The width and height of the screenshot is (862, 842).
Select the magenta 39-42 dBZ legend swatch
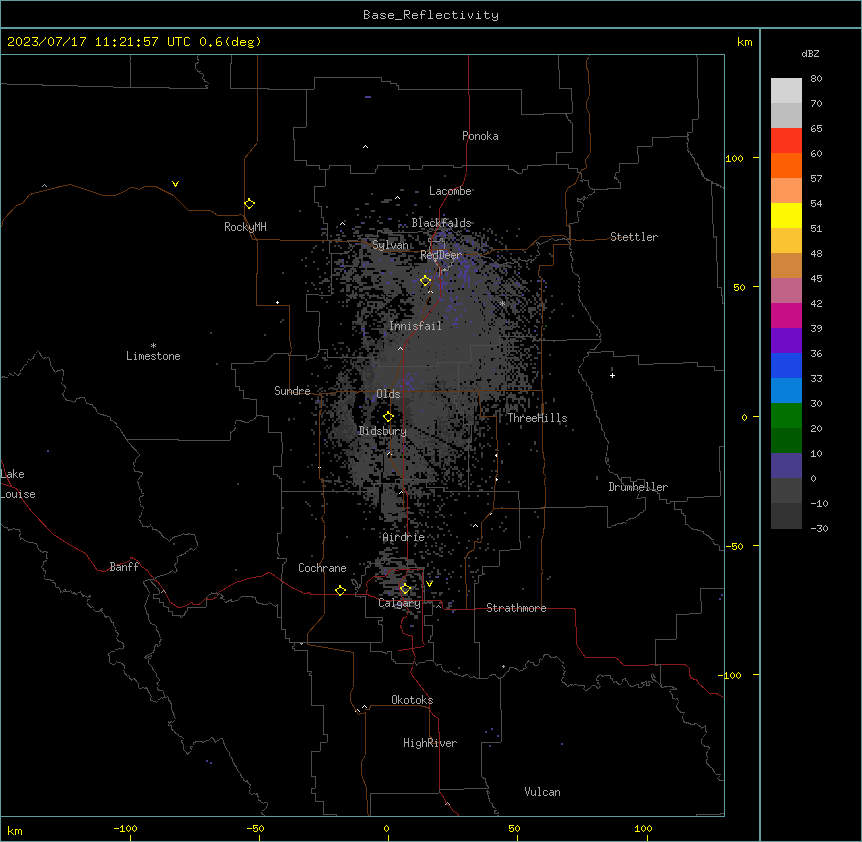pos(786,315)
